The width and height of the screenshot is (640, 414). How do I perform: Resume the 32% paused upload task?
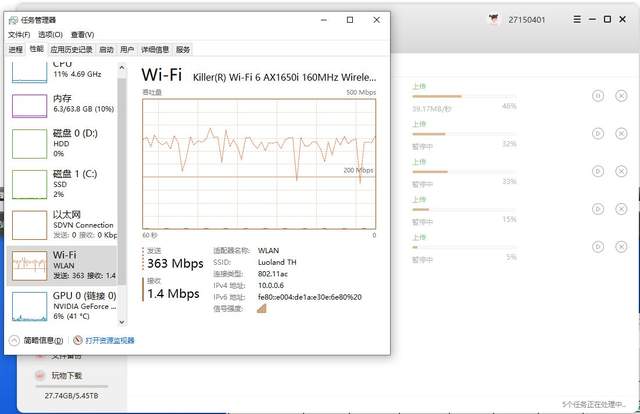(598, 134)
